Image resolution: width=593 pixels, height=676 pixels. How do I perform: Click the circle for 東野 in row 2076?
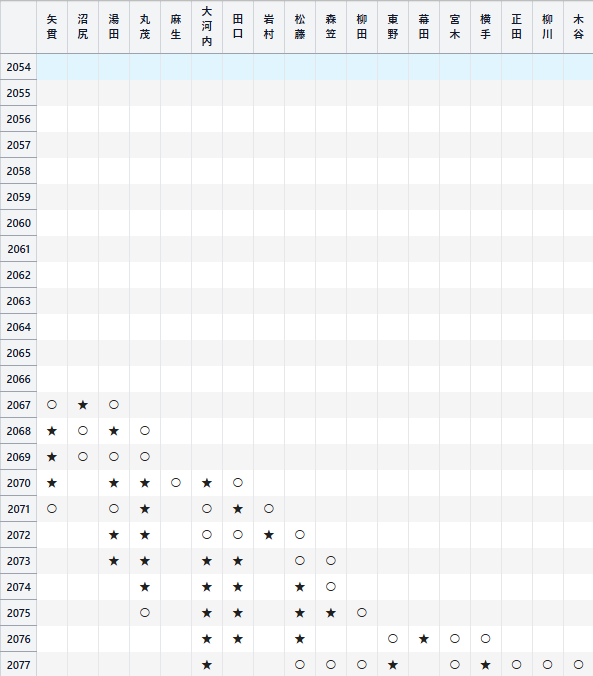(393, 639)
